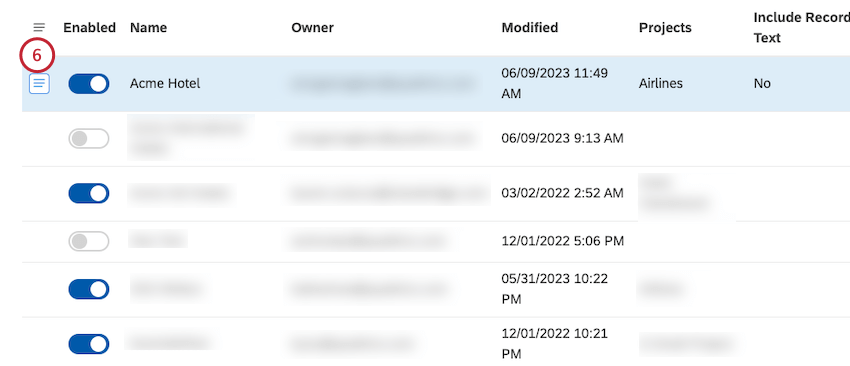Viewport: 850px width, 366px height.
Task: Sort by the Modified column header
Action: (x=530, y=27)
